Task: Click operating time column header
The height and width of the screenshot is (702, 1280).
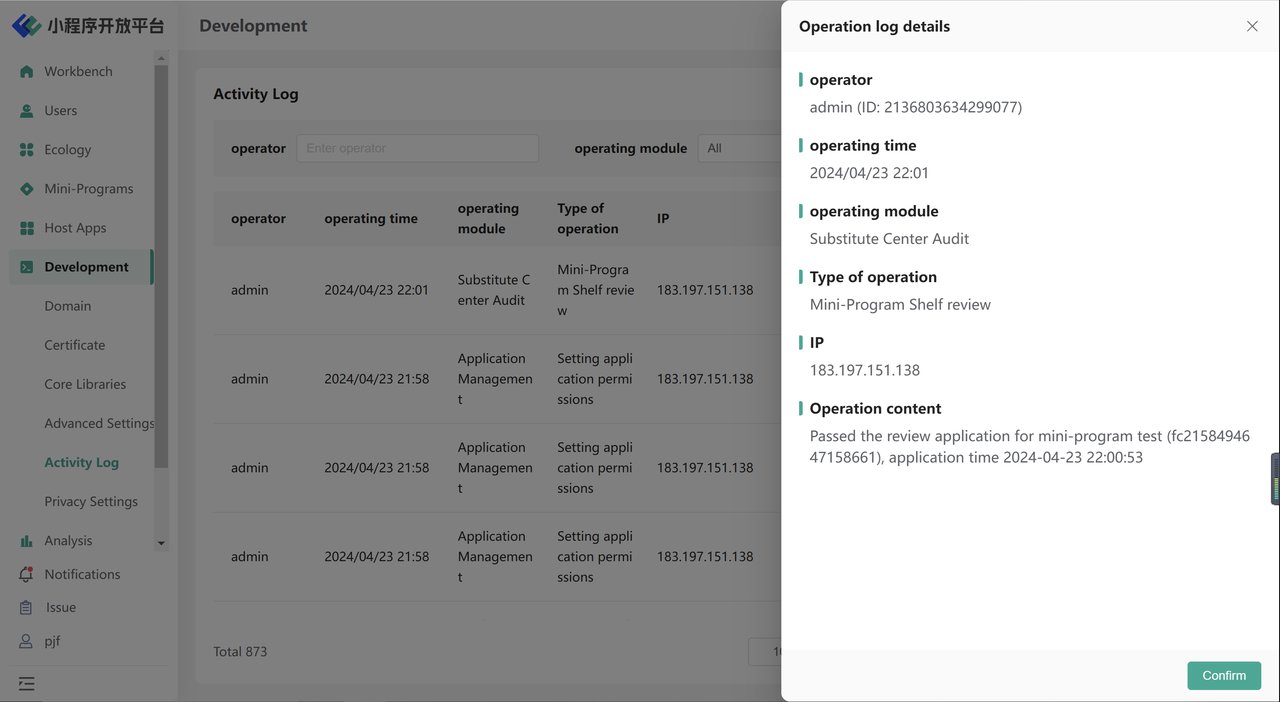Action: (x=371, y=219)
